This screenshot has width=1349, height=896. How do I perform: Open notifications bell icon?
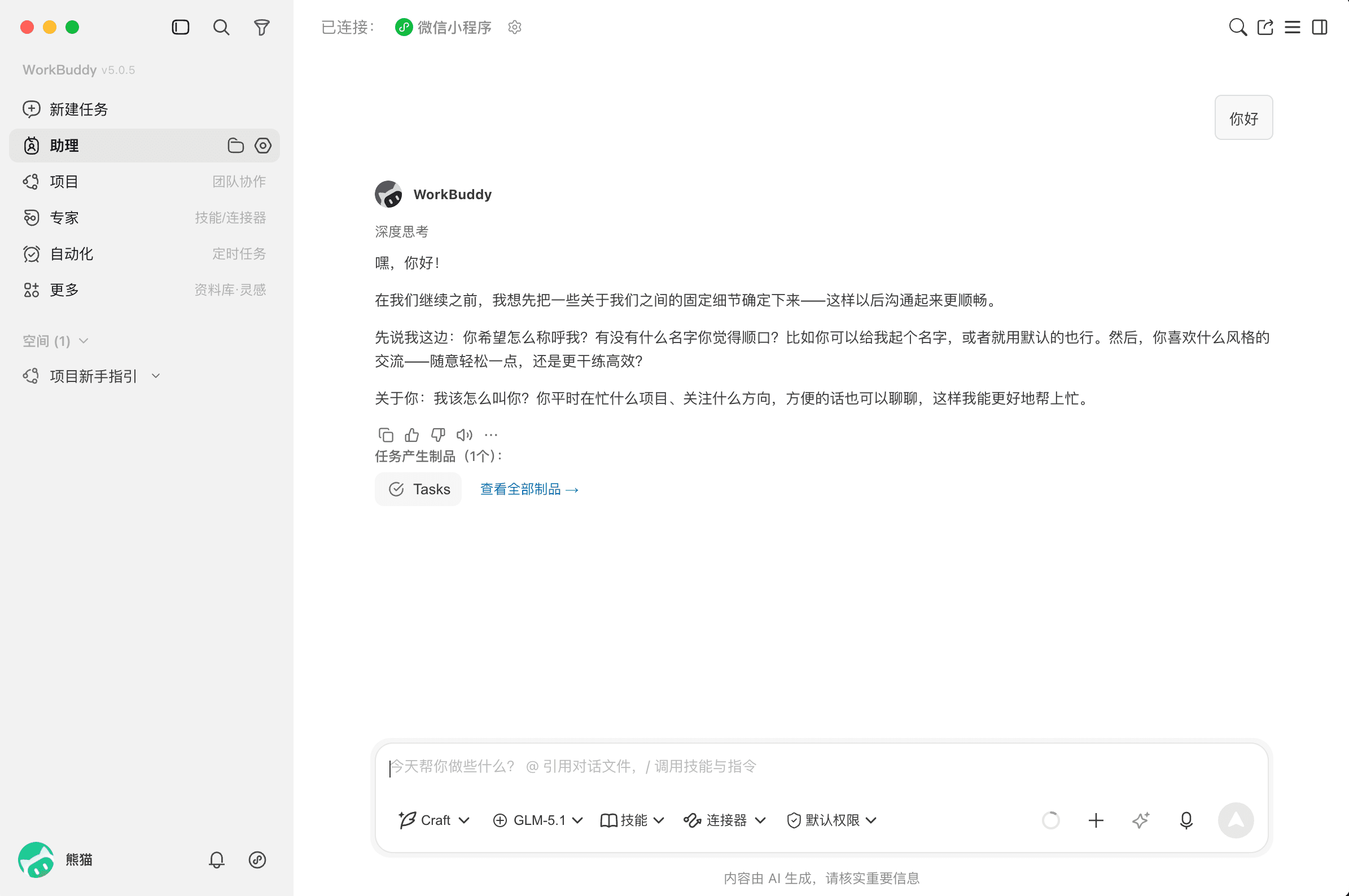[x=217, y=859]
